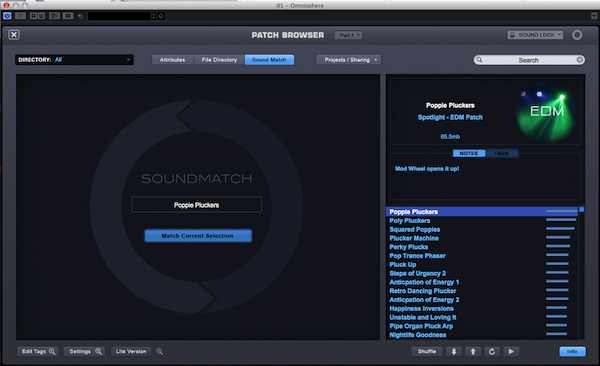This screenshot has width=600, height=366.
Task: Click the magnifier icon in the Search box
Action: click(x=479, y=60)
